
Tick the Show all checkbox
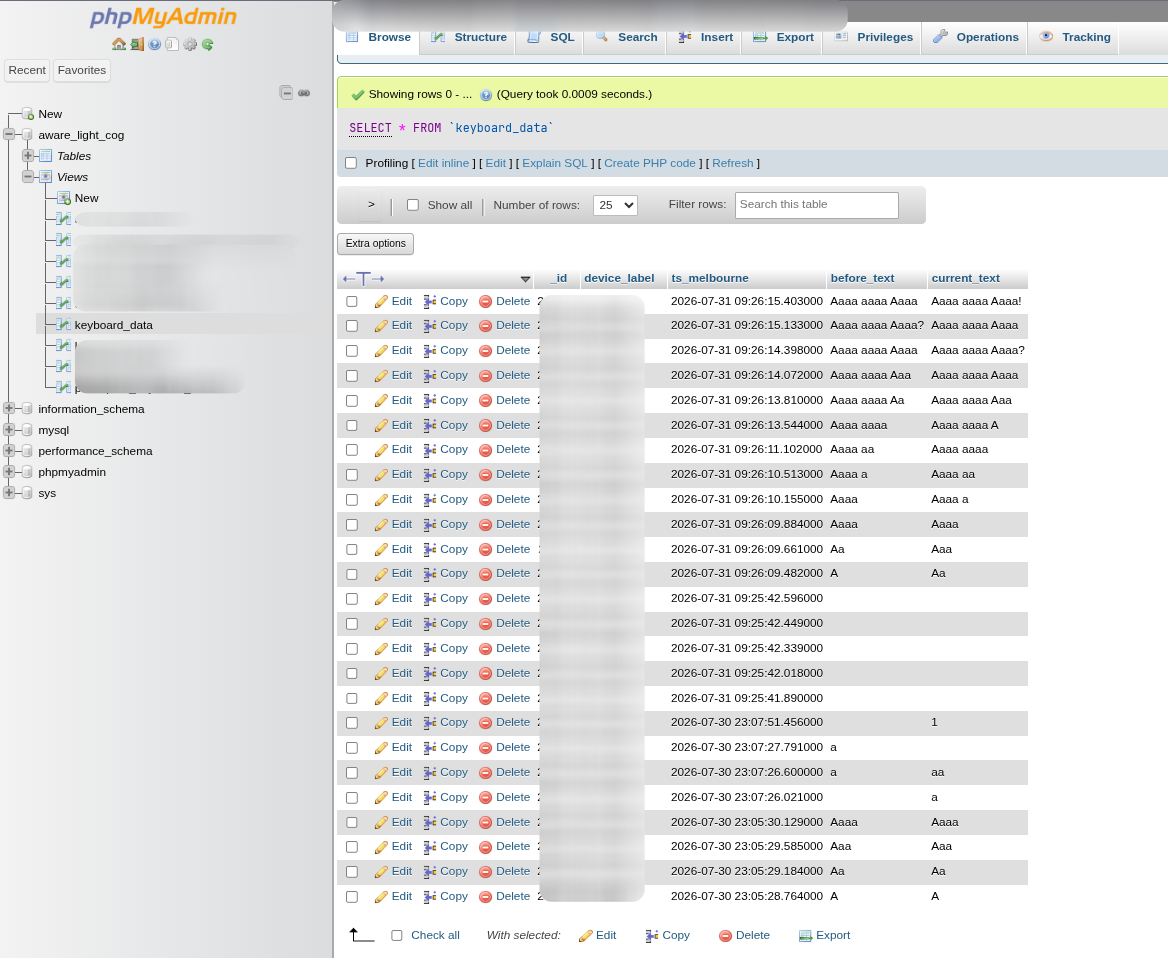click(x=413, y=205)
